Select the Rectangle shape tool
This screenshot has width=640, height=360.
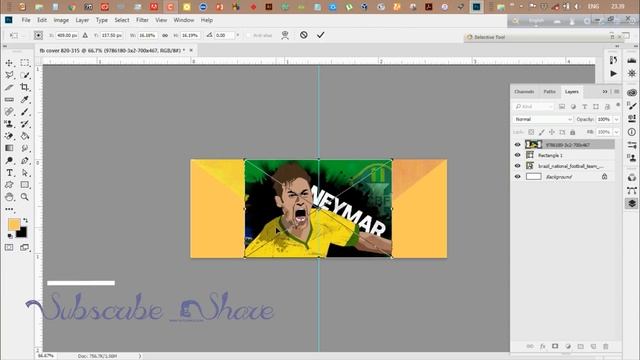tap(24, 185)
